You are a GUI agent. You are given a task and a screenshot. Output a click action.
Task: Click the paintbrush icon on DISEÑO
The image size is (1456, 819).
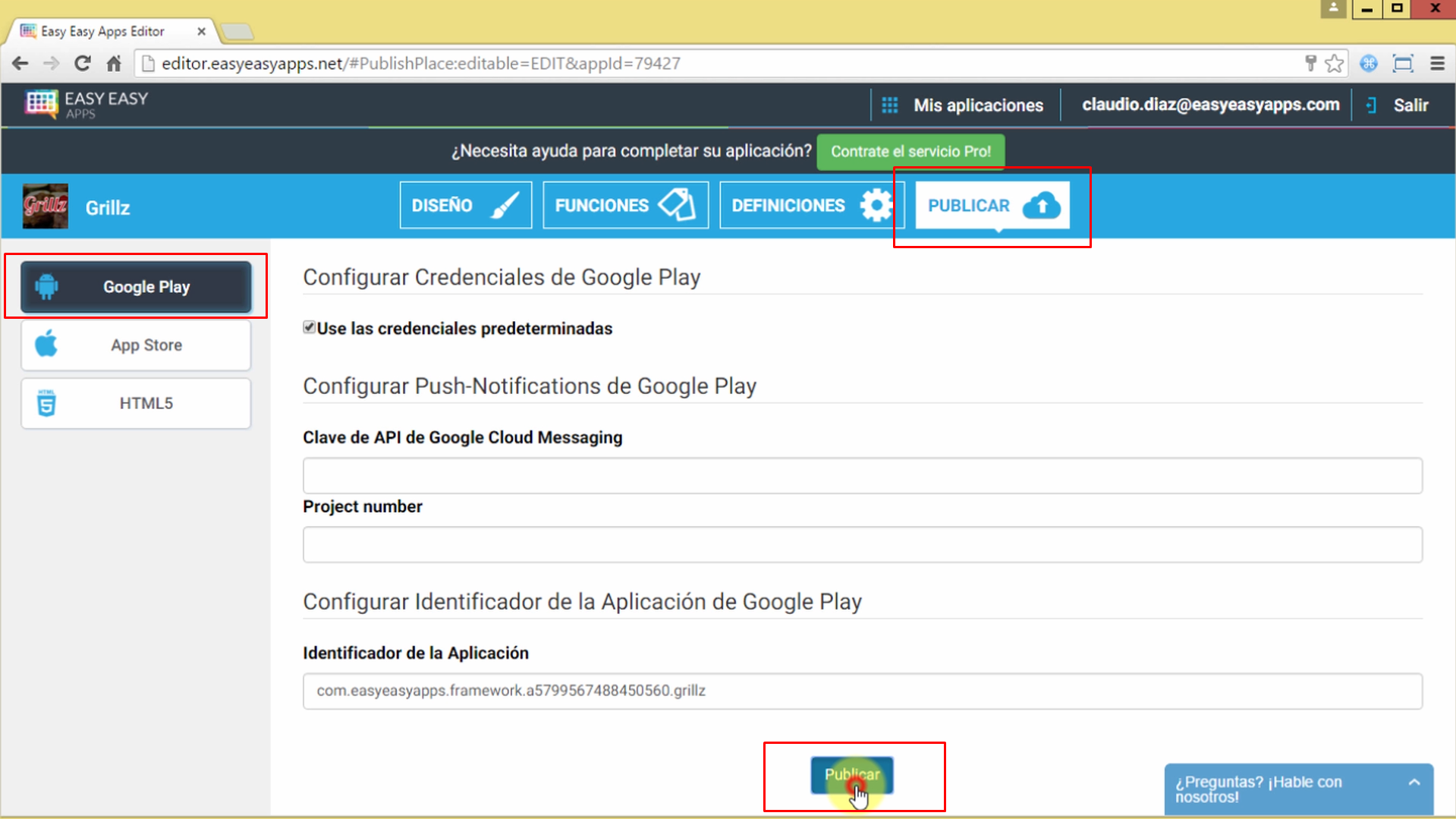[x=505, y=204]
